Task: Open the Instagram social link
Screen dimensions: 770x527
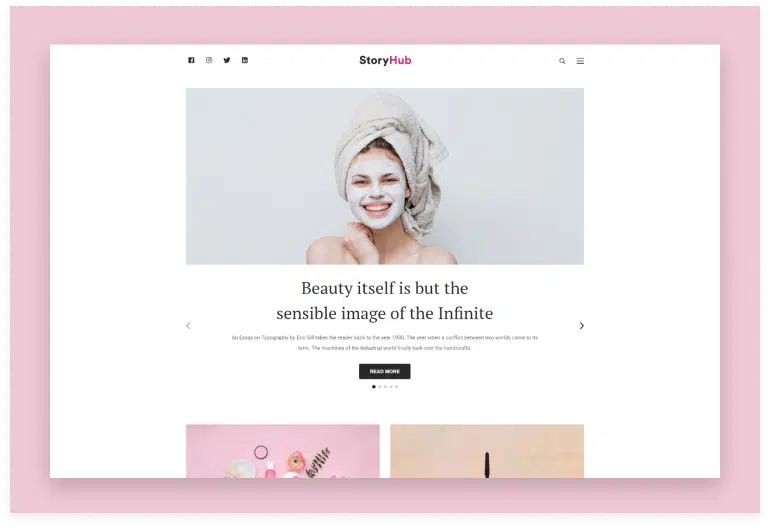Action: 209,60
